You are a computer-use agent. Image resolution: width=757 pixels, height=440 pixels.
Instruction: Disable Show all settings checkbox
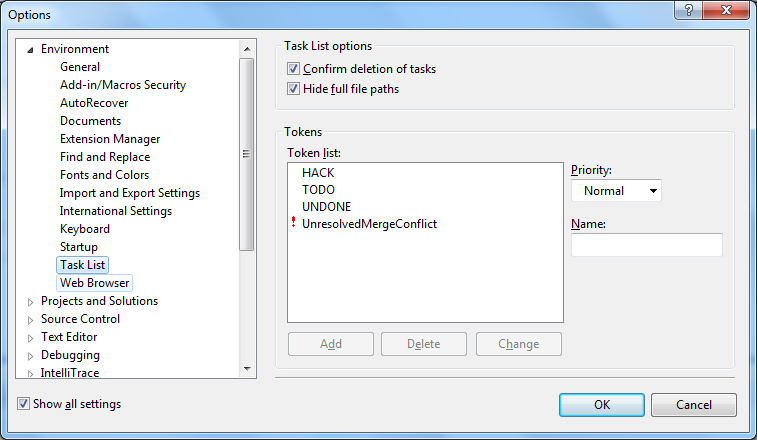24,404
